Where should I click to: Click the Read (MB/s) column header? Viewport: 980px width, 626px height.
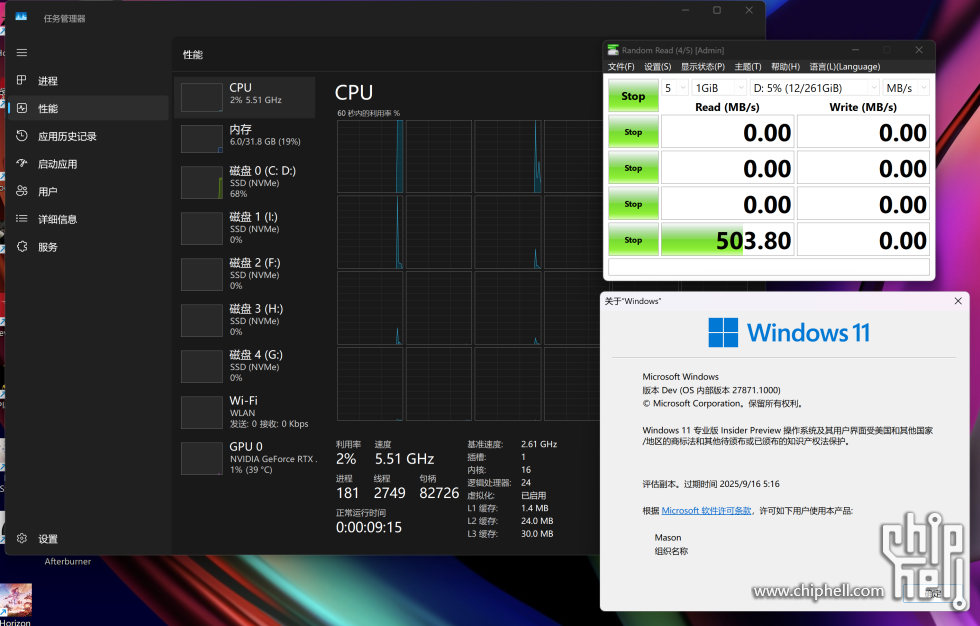pyautogui.click(x=727, y=107)
